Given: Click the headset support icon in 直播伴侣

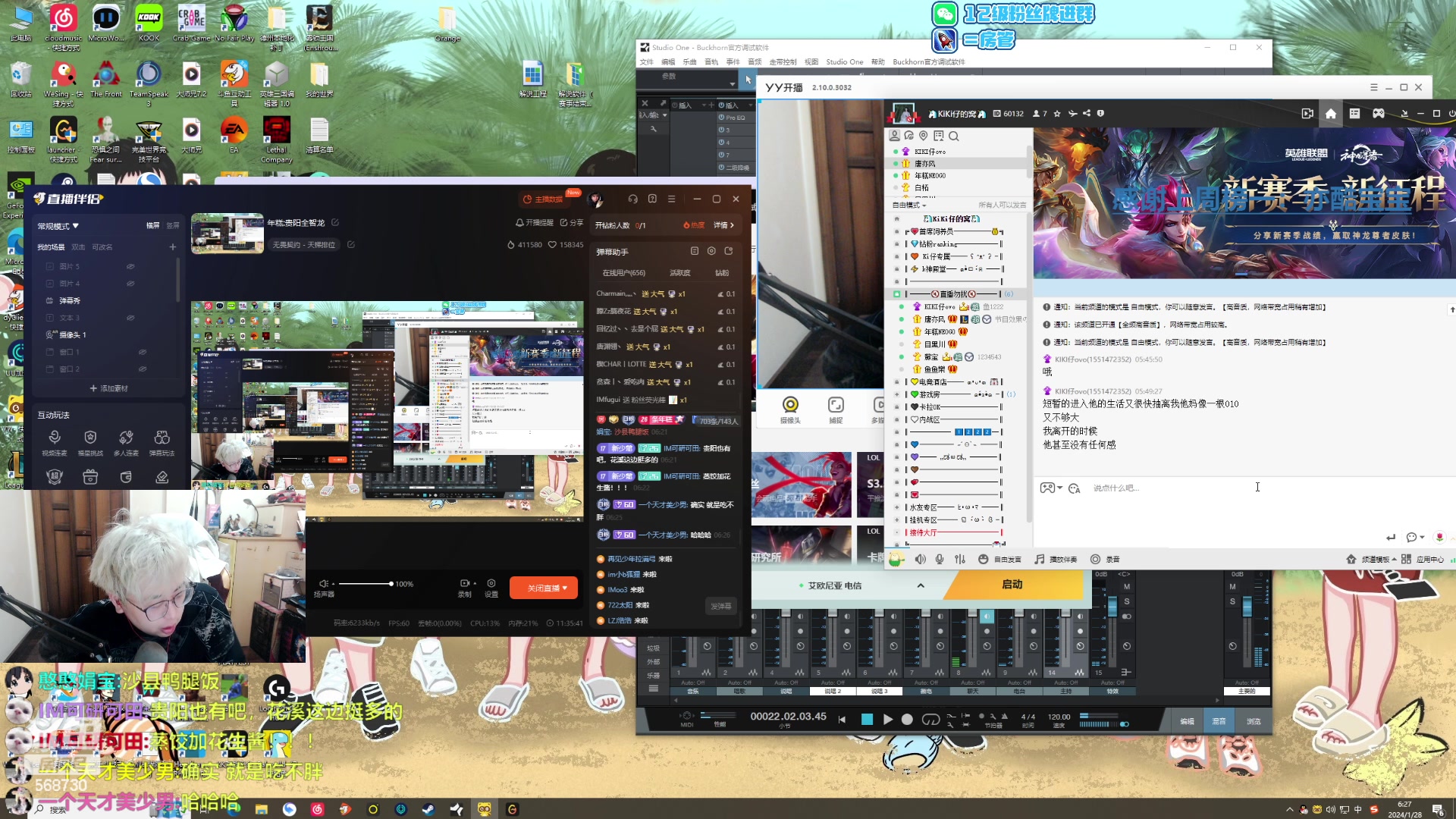Looking at the screenshot, I should coord(632,199).
